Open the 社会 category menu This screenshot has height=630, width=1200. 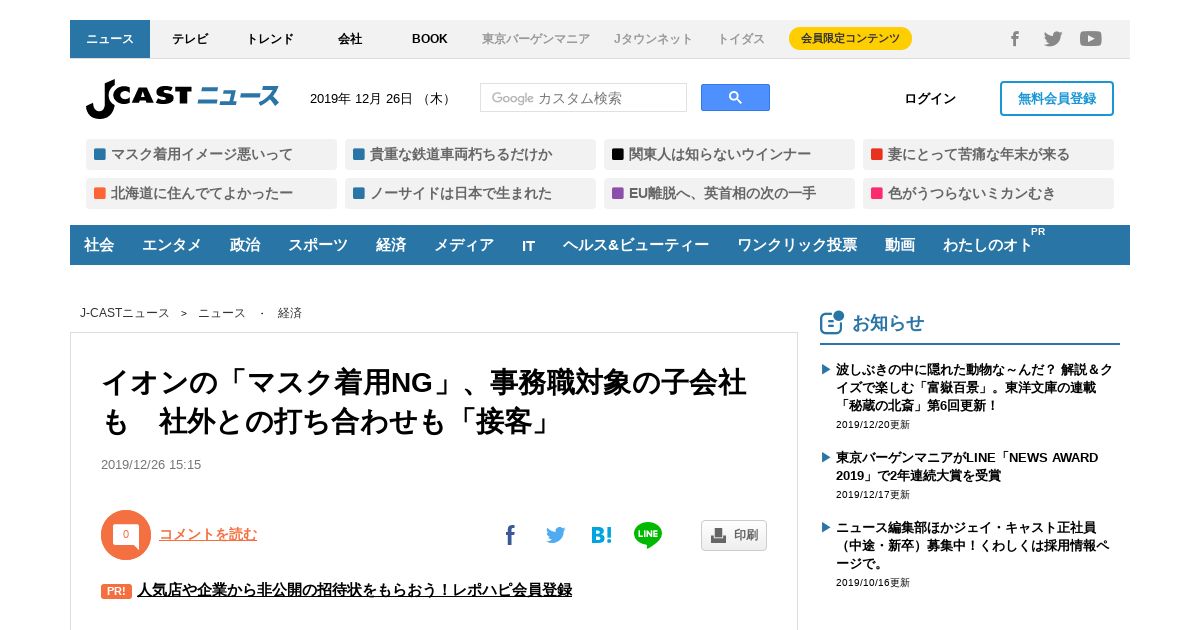point(99,245)
